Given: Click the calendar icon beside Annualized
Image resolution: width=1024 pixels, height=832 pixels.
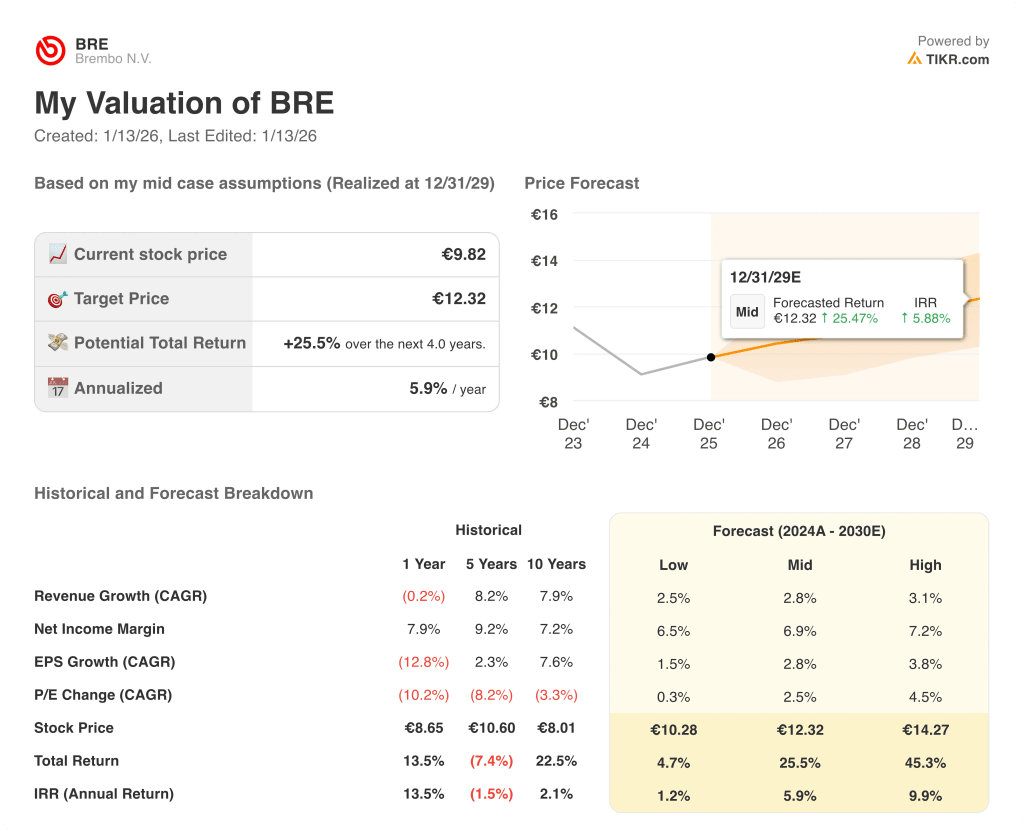Looking at the screenshot, I should coord(58,388).
